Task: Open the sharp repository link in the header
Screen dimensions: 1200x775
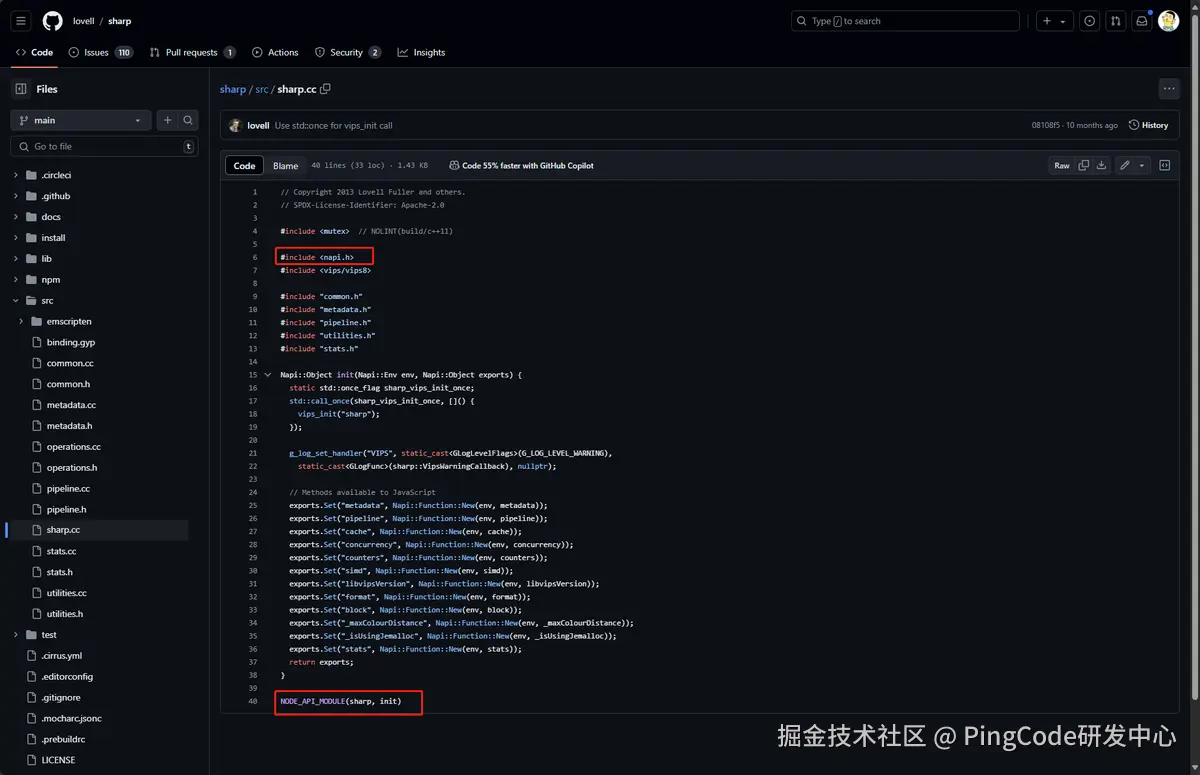Action: pyautogui.click(x=120, y=21)
